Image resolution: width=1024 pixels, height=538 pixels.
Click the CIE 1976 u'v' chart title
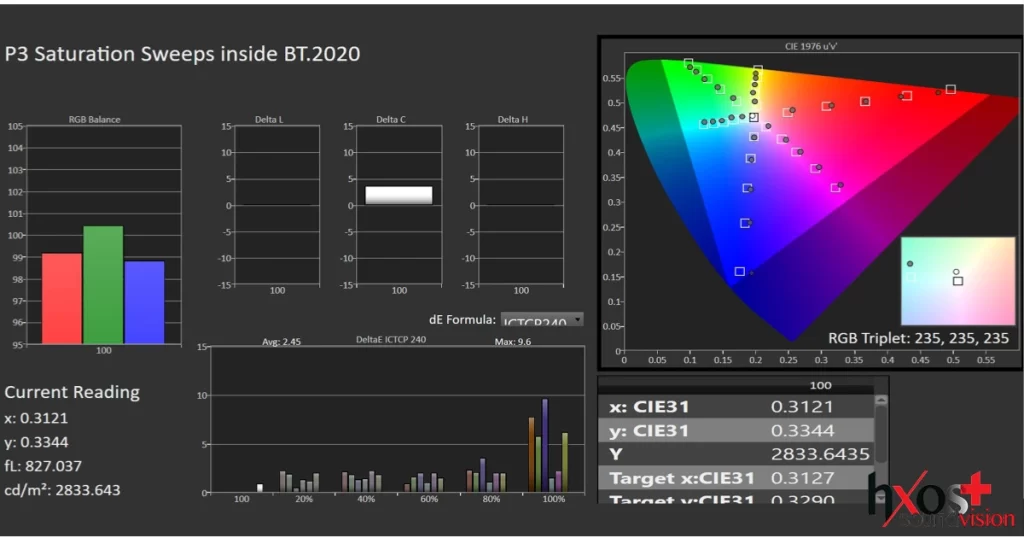[810, 46]
